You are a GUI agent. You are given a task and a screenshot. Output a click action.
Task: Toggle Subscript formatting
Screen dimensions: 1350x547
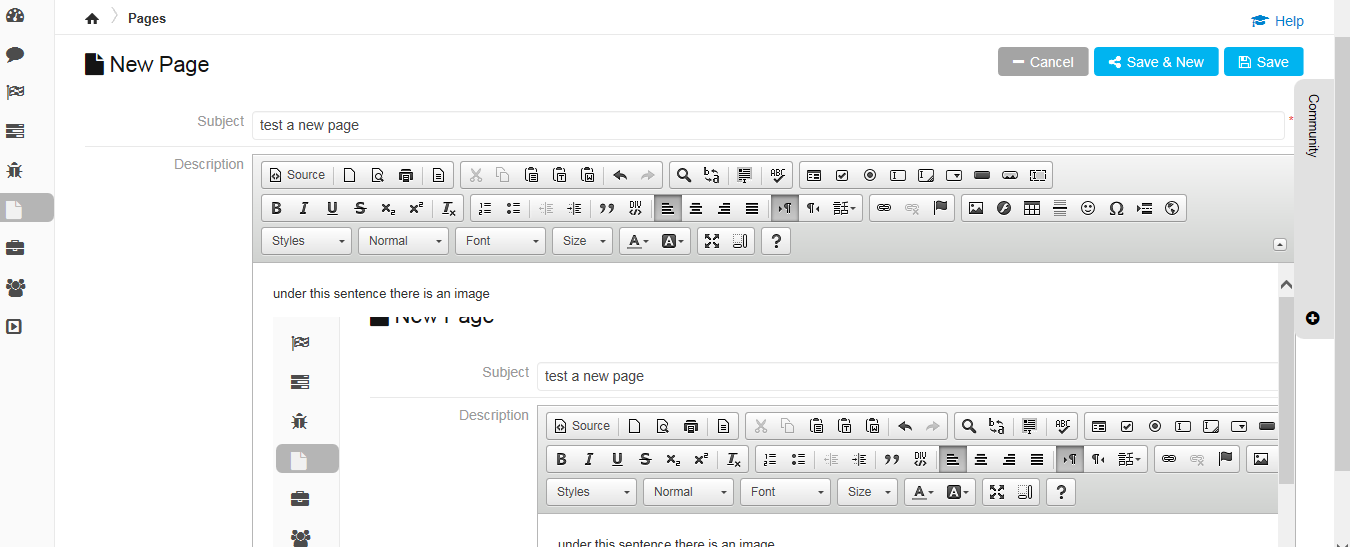[x=388, y=208]
